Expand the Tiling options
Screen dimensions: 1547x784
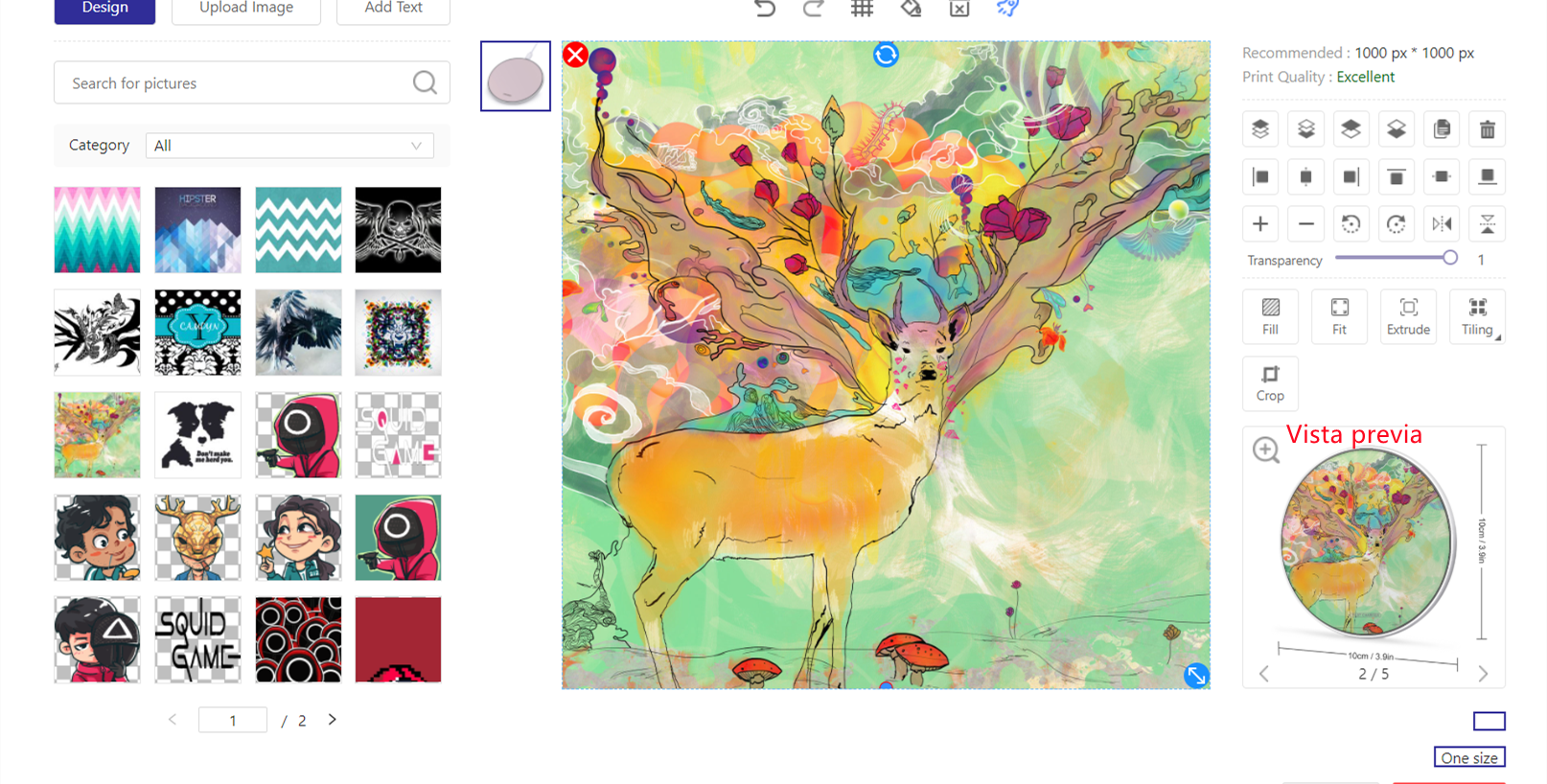click(x=1477, y=316)
